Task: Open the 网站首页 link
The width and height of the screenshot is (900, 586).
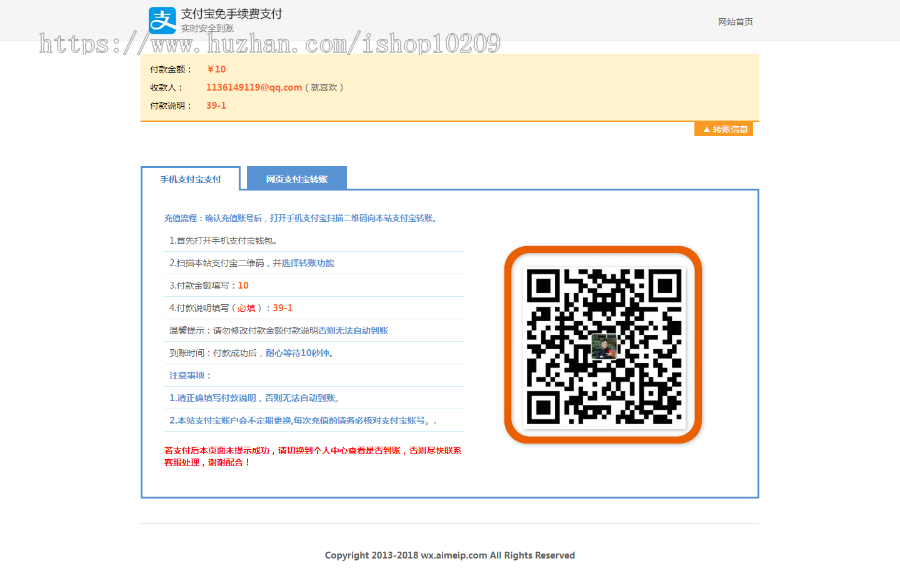Action: (735, 22)
